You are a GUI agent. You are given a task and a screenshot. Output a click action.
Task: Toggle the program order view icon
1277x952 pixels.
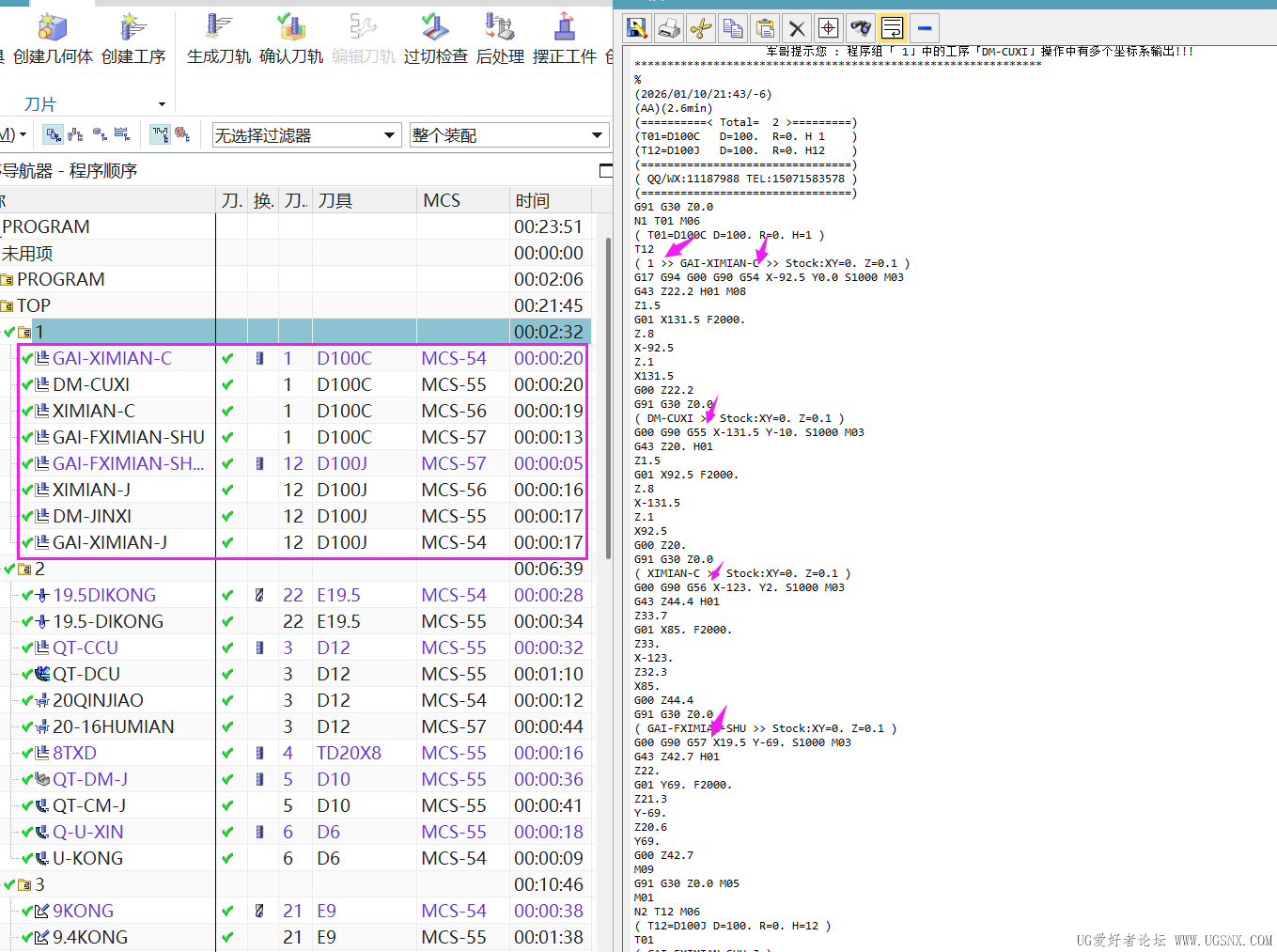[x=54, y=134]
